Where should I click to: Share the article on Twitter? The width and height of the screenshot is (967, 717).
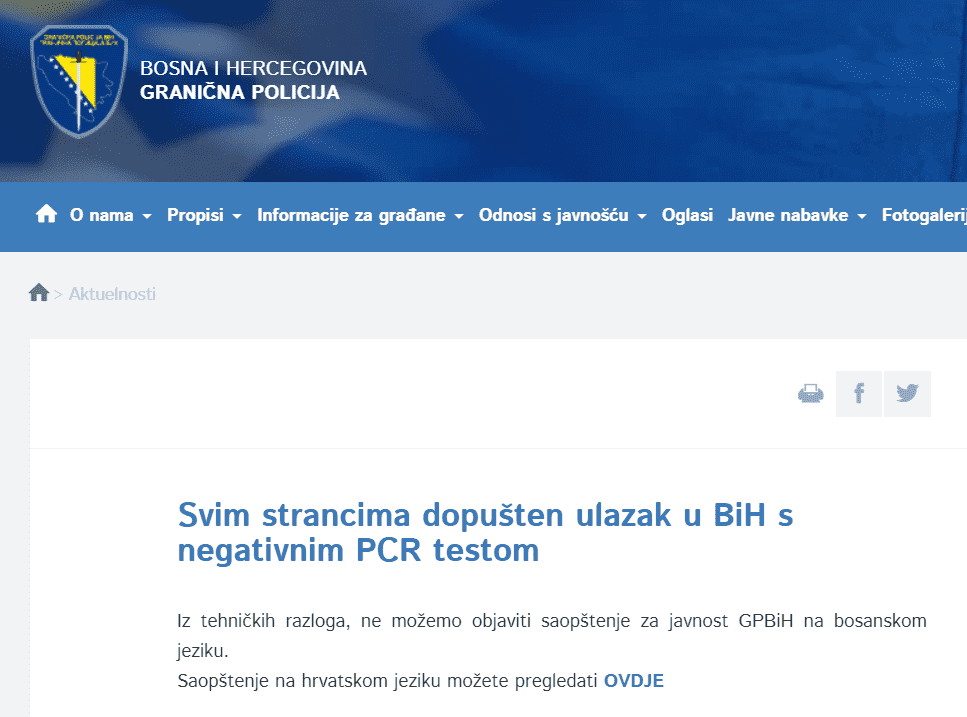(907, 394)
